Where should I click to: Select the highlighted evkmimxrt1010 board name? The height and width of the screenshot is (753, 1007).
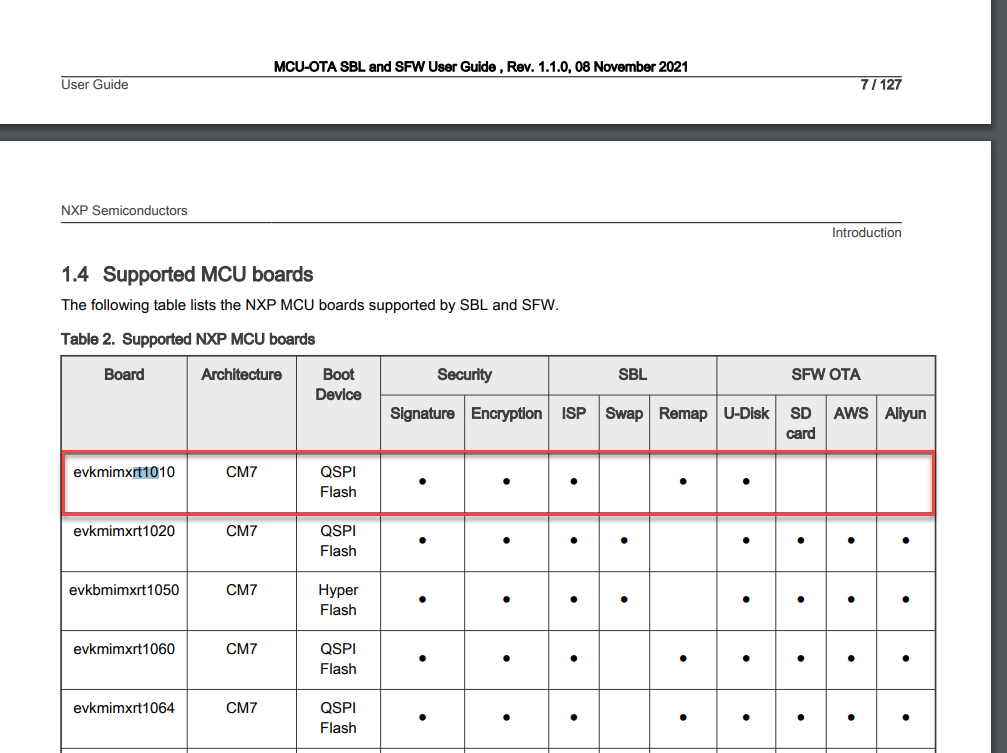[123, 471]
